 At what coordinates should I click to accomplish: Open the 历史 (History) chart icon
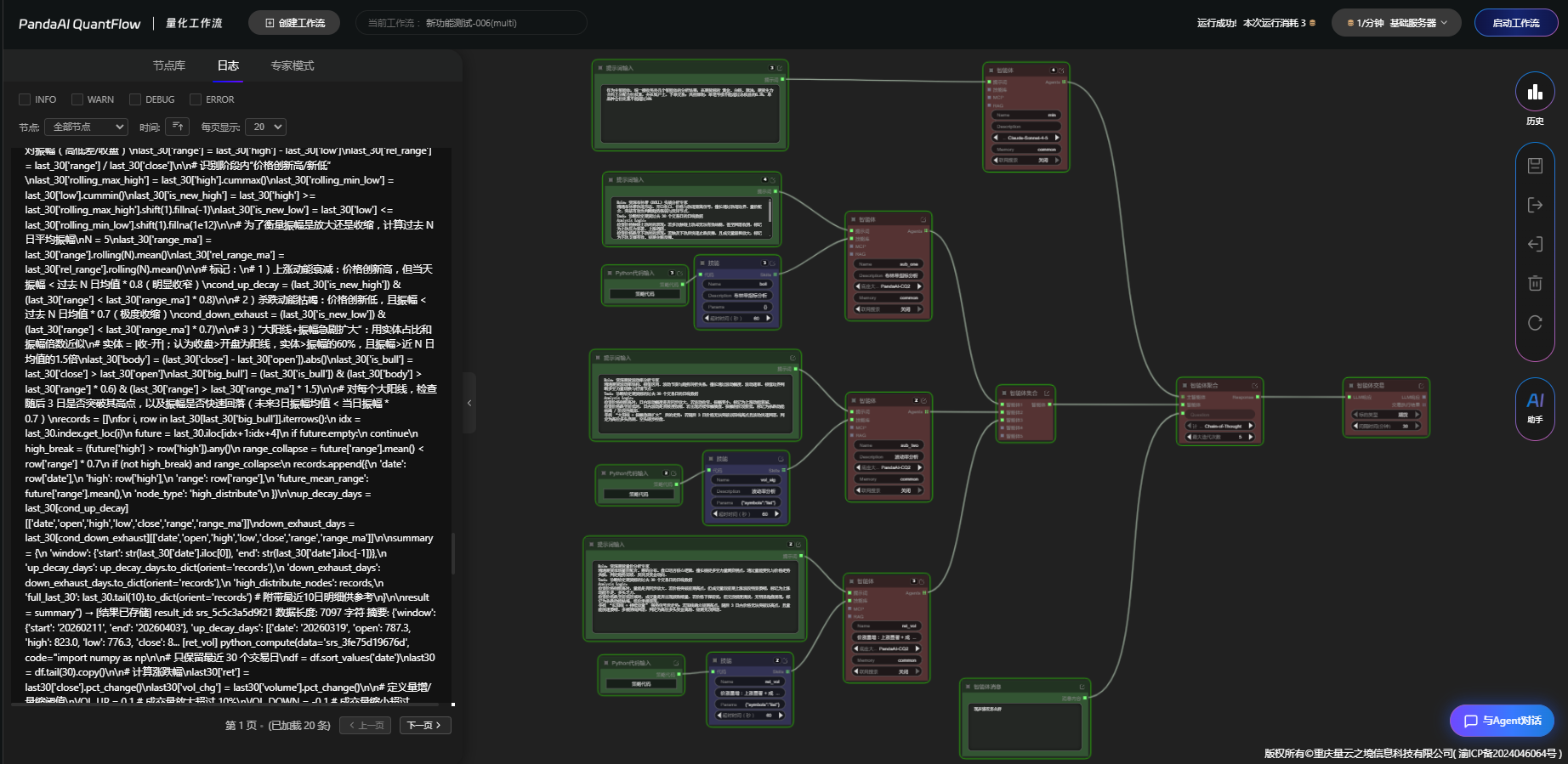pos(1535,93)
